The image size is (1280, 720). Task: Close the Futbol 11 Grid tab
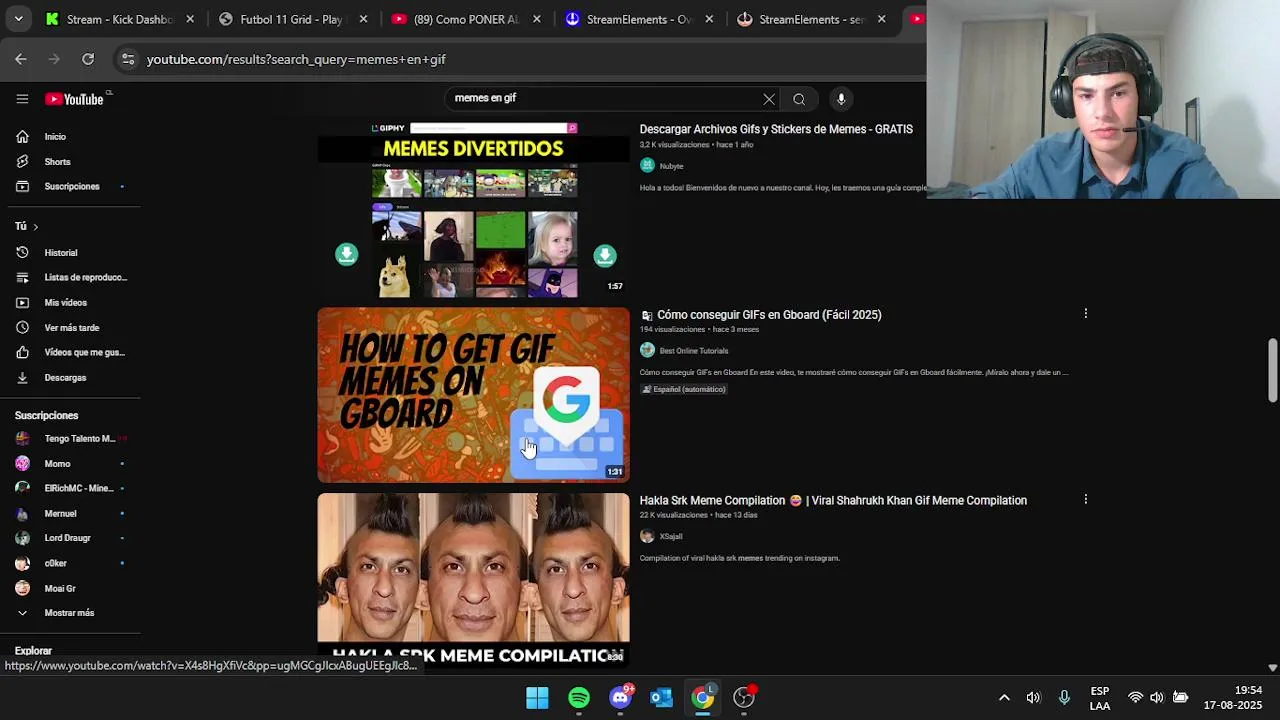tap(363, 19)
